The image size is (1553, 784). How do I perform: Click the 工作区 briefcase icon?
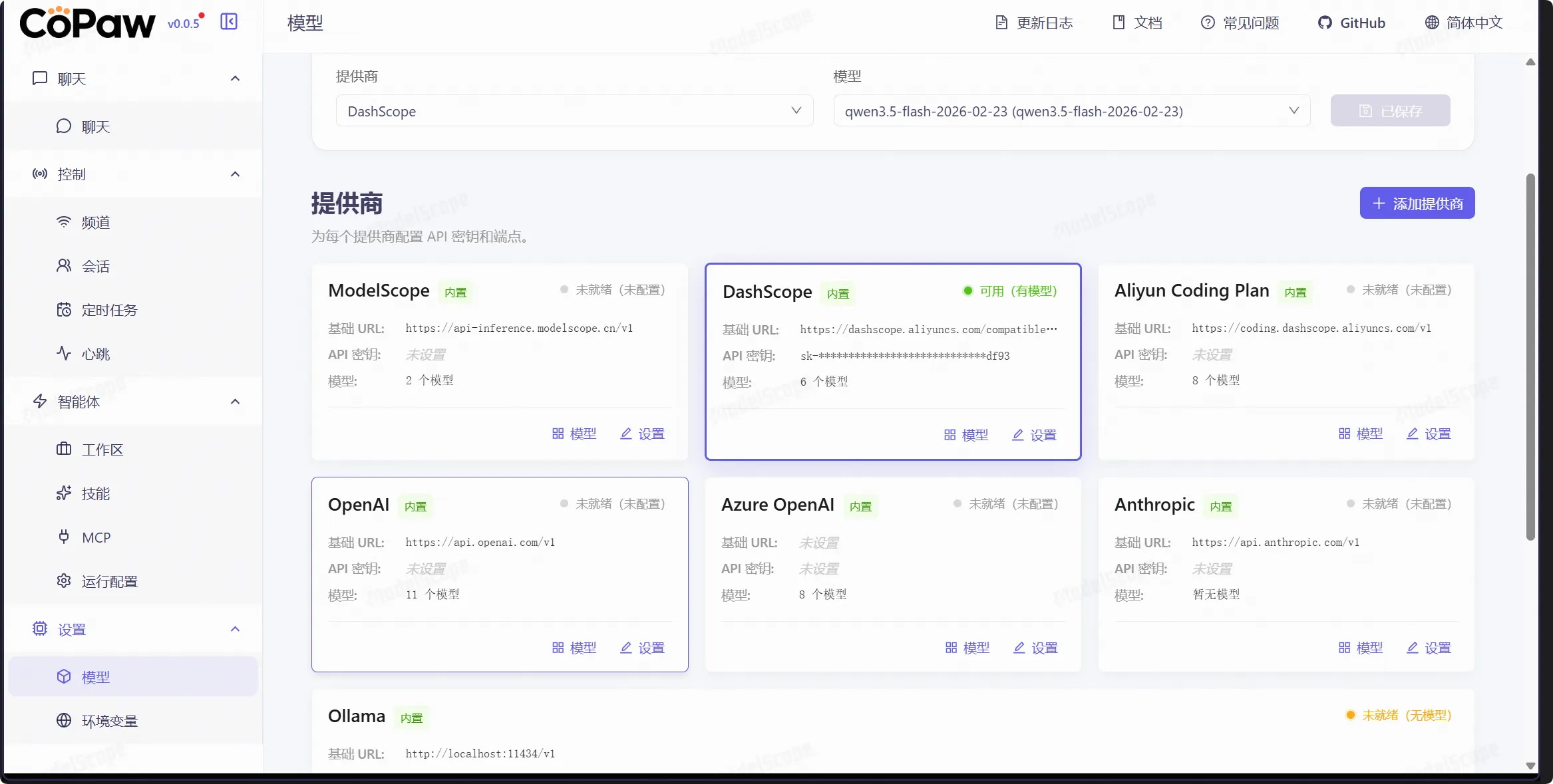64,450
